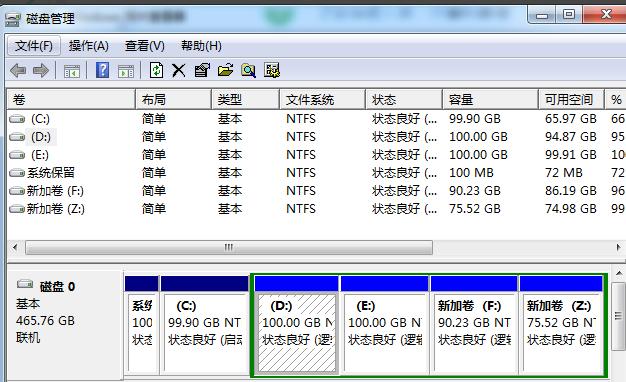Open Help with the blue question mark icon
Screen dimensions: 626x382
[103, 70]
